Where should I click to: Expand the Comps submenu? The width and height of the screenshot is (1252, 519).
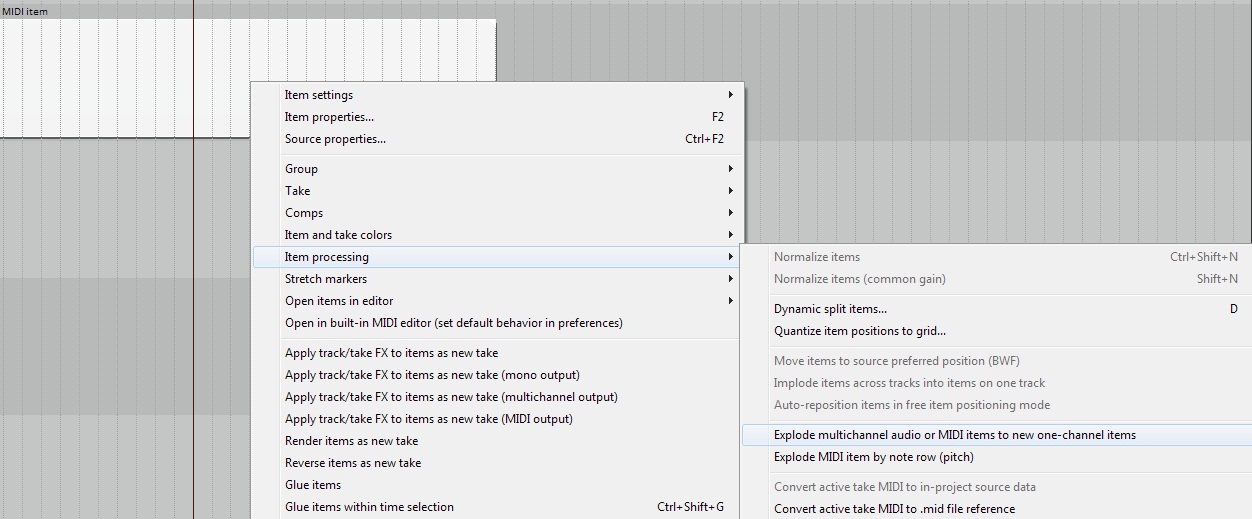pyautogui.click(x=497, y=213)
